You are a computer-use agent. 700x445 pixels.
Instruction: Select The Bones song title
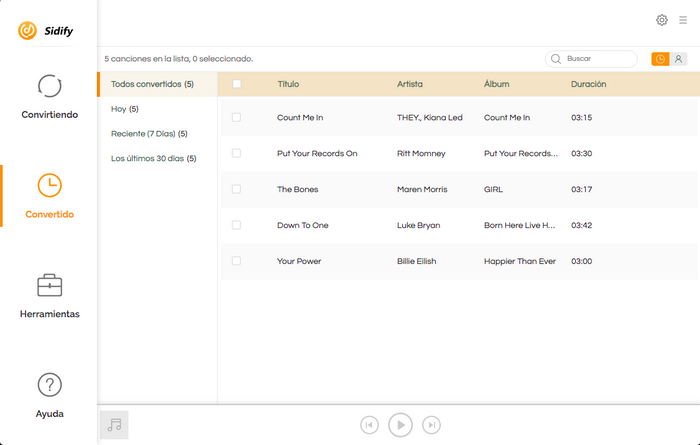(x=297, y=189)
